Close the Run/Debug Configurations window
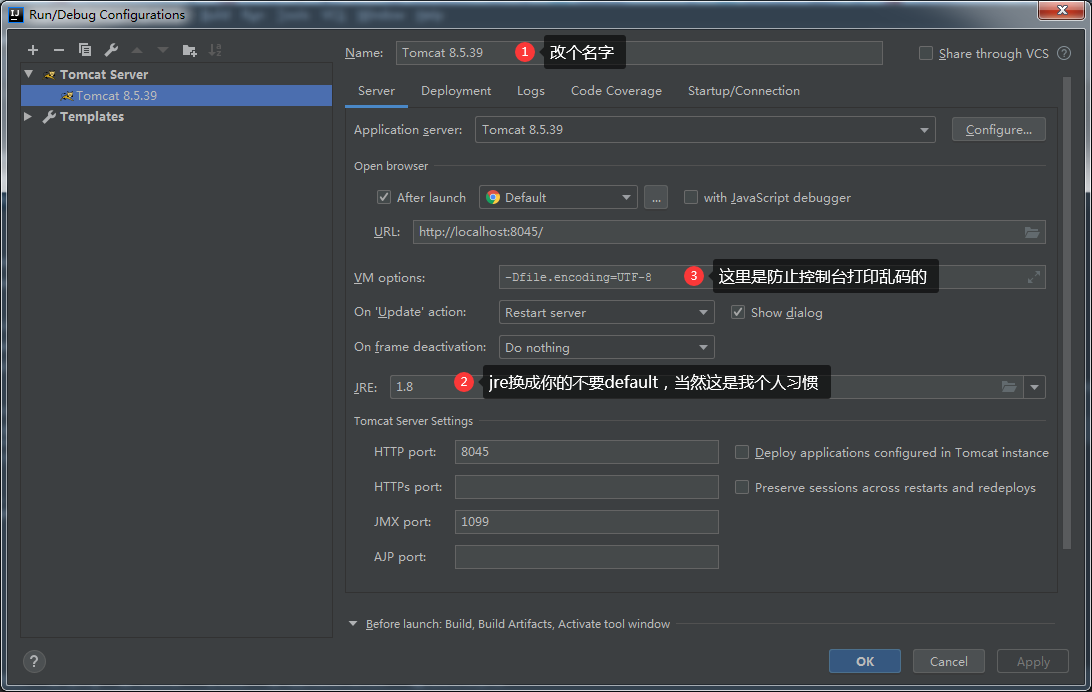Image resolution: width=1092 pixels, height=692 pixels. [x=1062, y=10]
